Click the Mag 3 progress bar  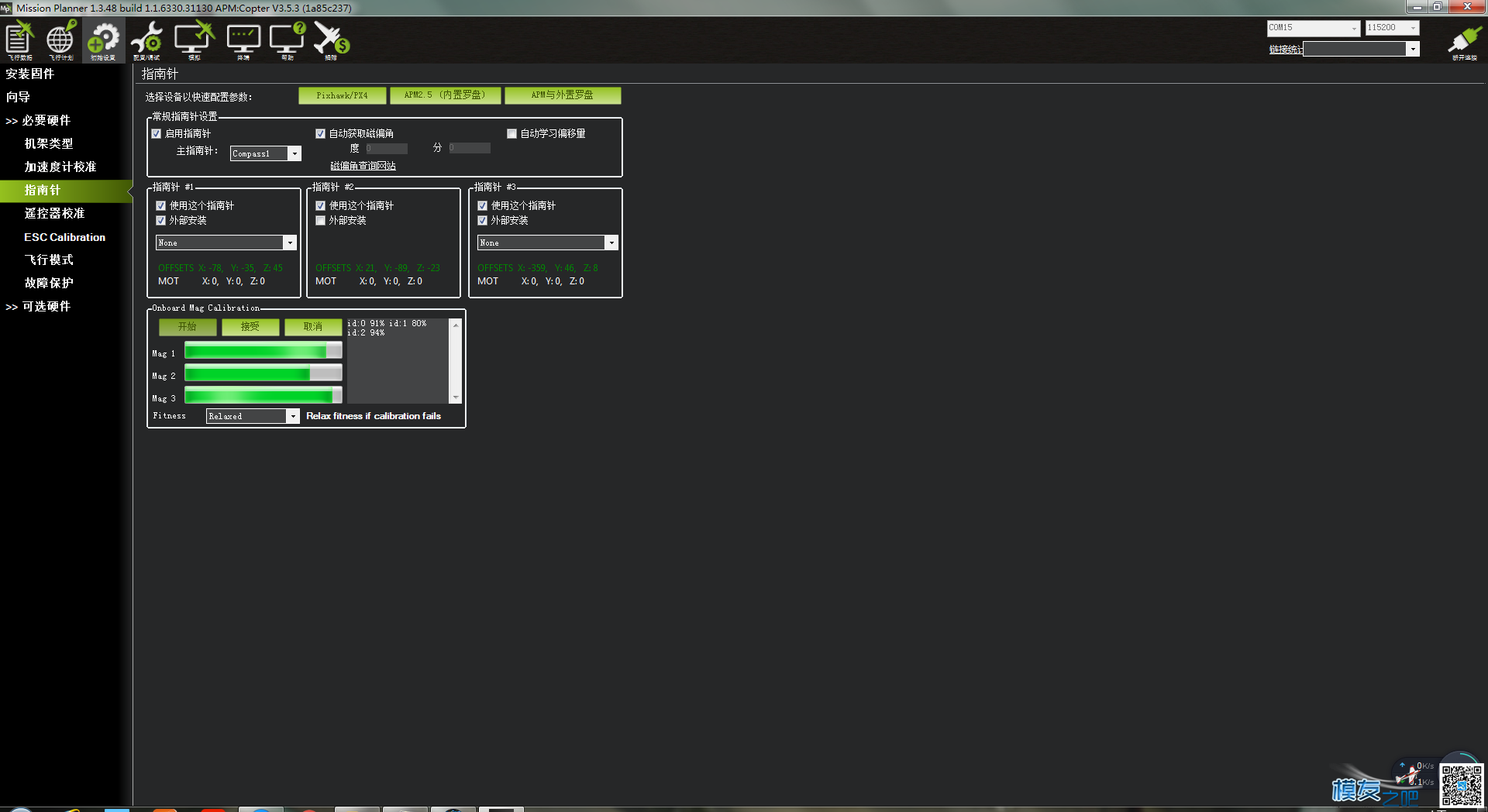click(263, 396)
